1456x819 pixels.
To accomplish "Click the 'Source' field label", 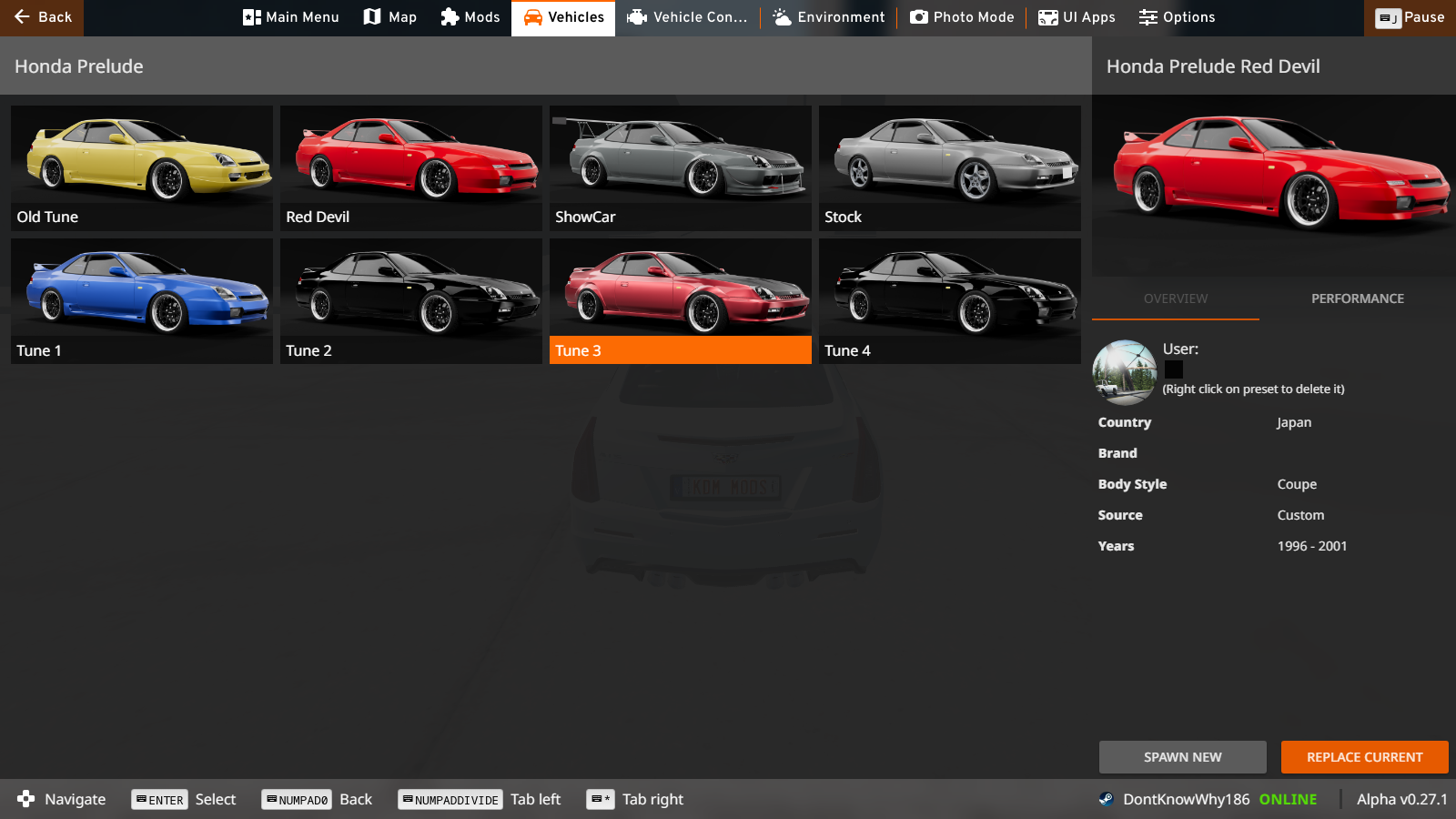I will click(x=1120, y=515).
